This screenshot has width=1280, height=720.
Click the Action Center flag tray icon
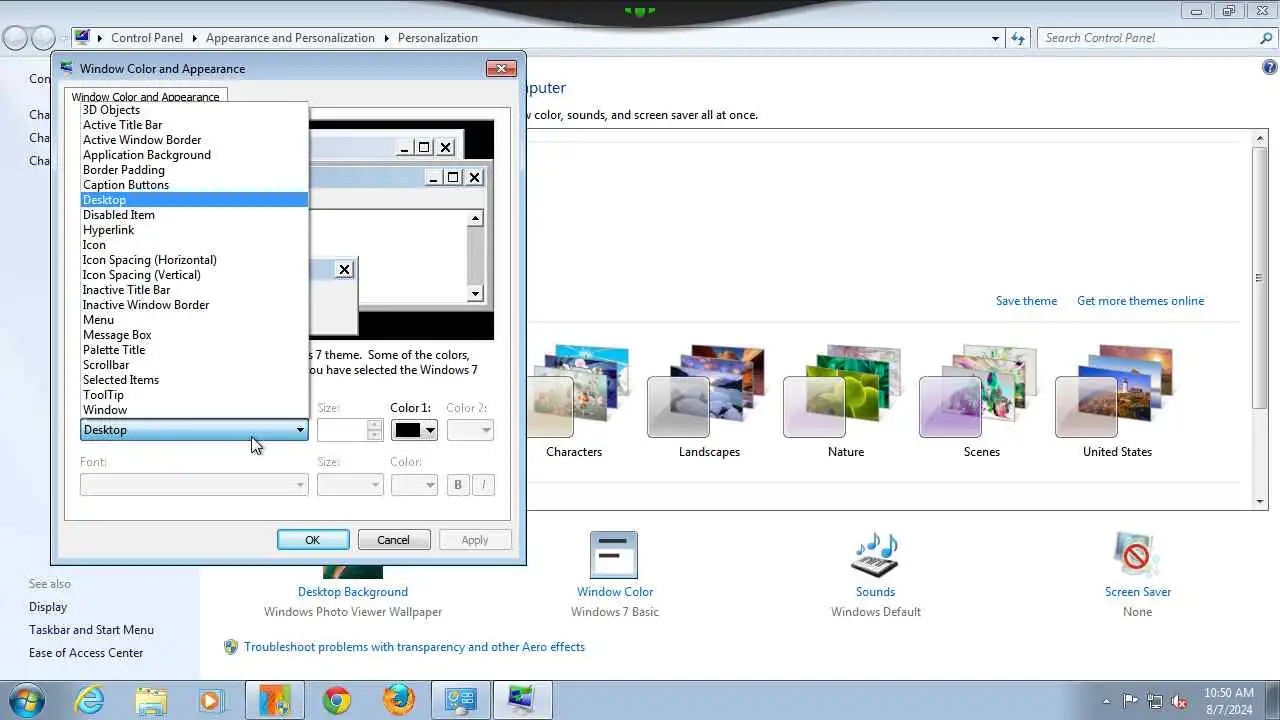pos(1131,701)
